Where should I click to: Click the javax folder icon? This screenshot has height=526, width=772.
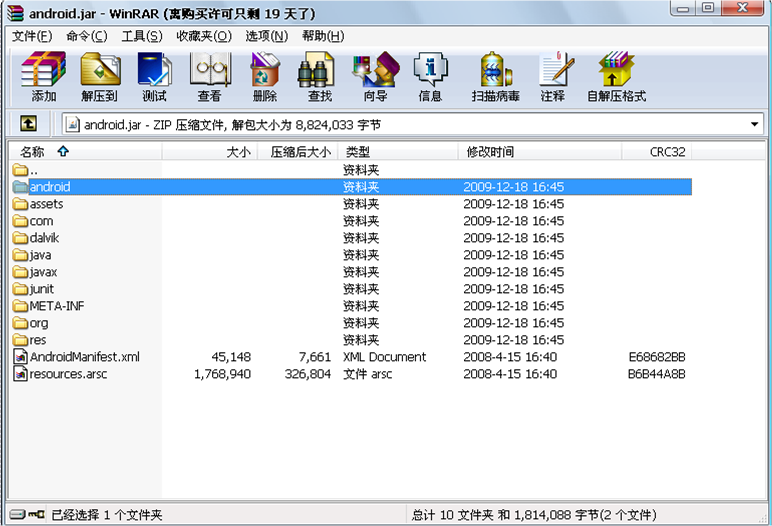(x=20, y=272)
